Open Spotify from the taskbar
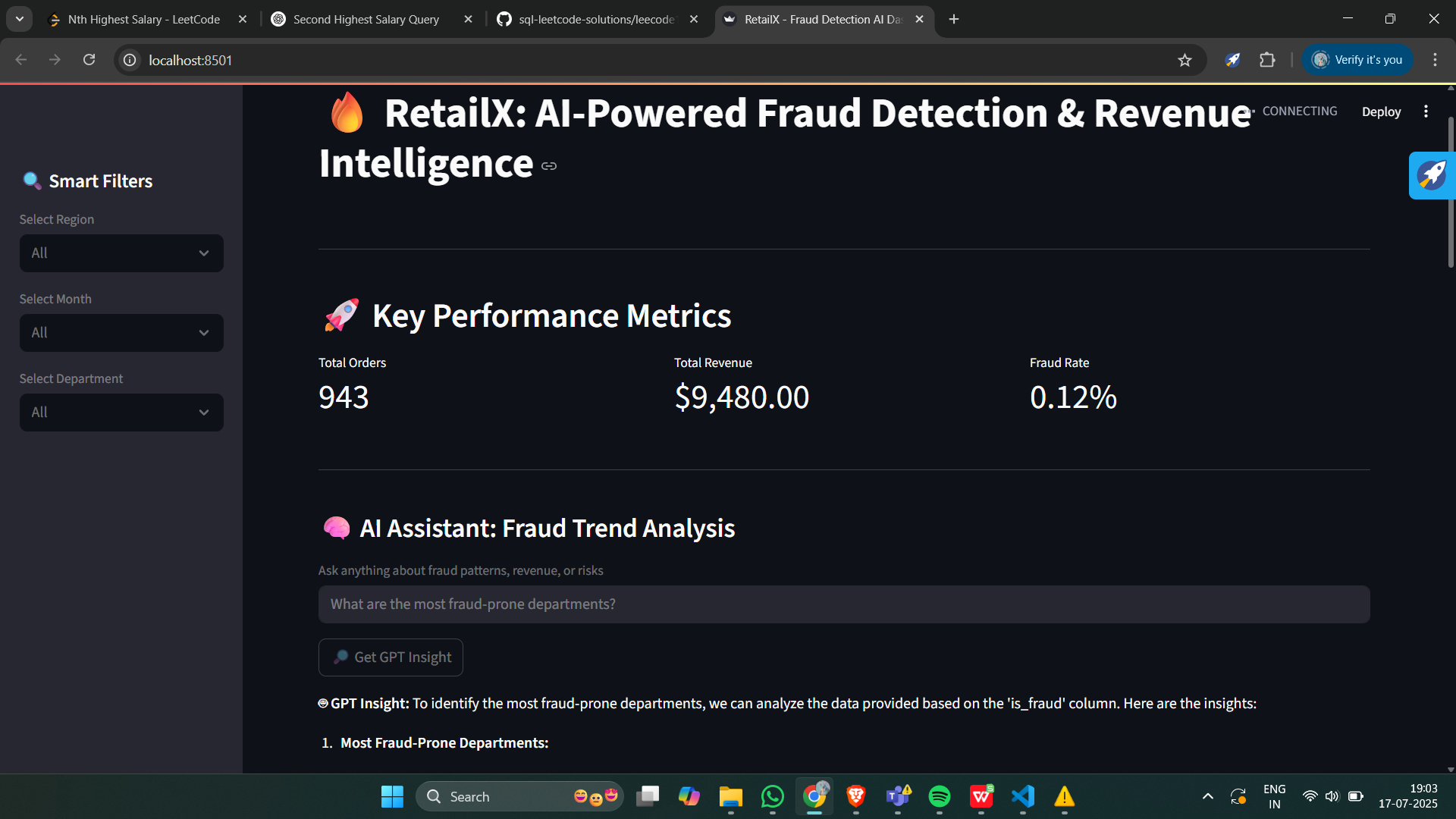This screenshot has height=819, width=1456. (939, 796)
